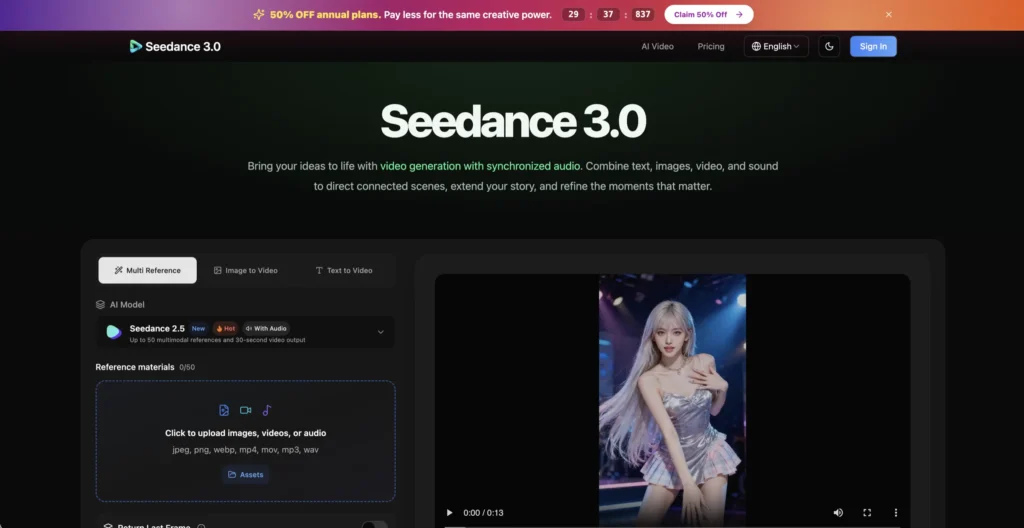Switch to the Text to Video tab
The height and width of the screenshot is (528, 1024).
tap(344, 270)
